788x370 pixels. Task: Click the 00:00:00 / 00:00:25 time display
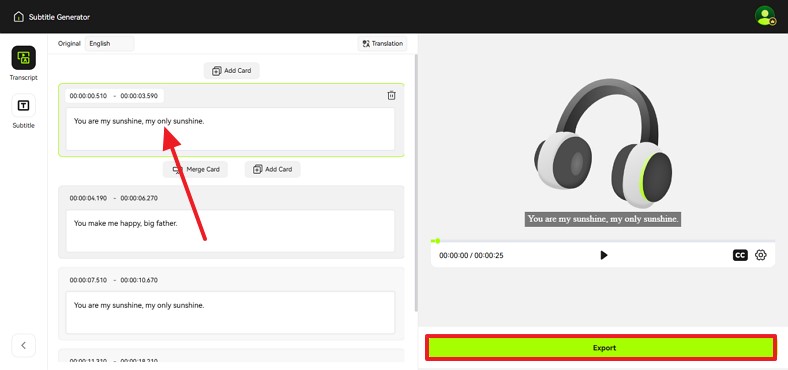pos(471,255)
